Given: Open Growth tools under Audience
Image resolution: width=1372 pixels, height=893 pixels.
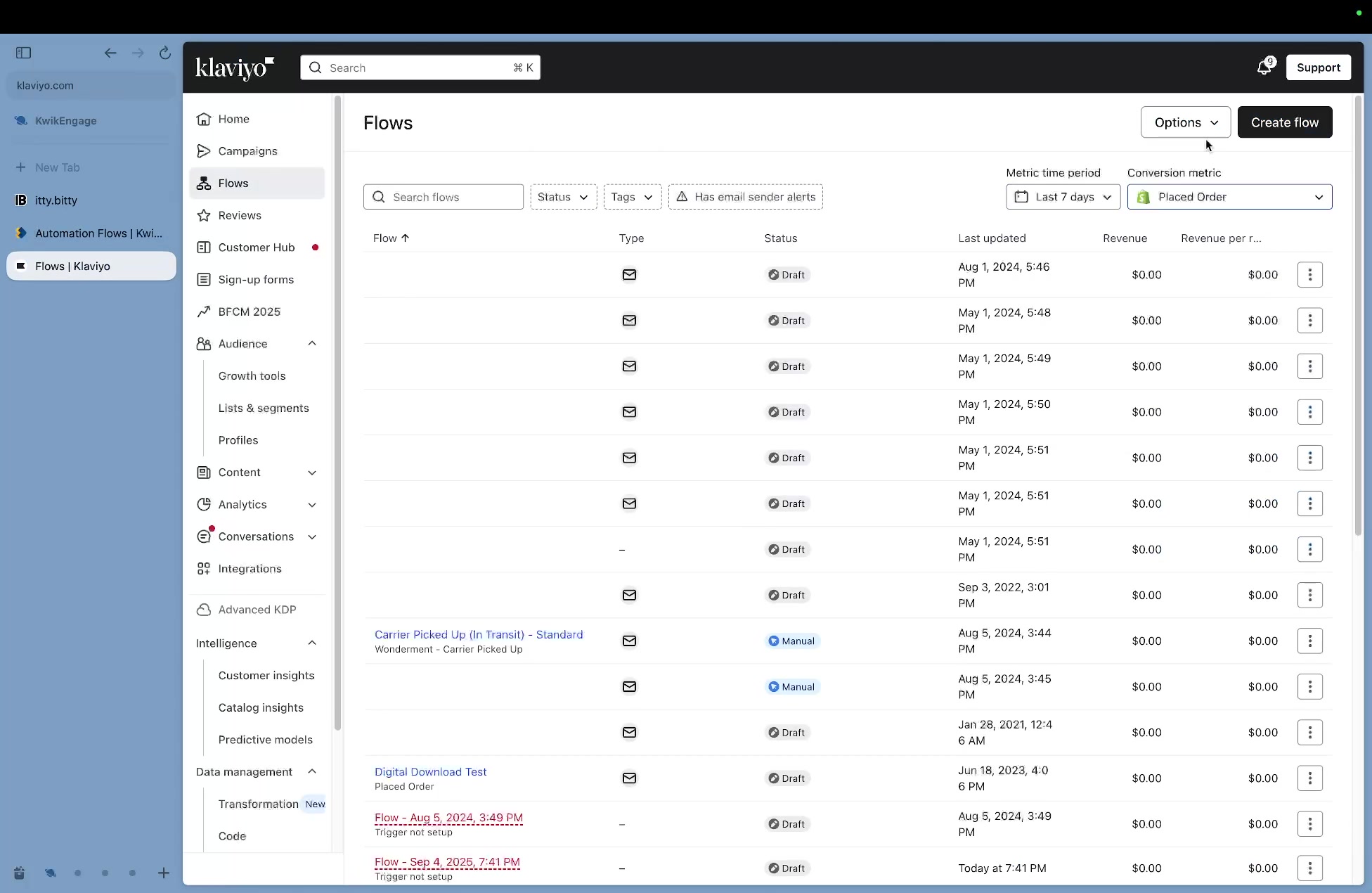Looking at the screenshot, I should 252,376.
